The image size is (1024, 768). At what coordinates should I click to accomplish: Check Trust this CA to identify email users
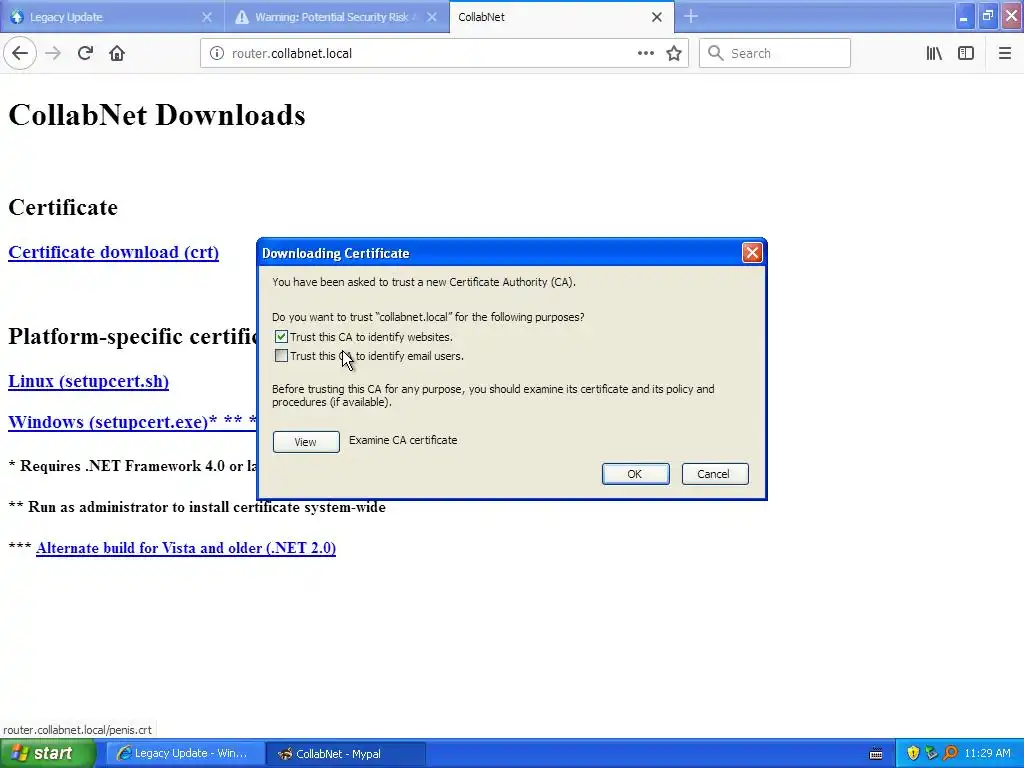pyautogui.click(x=281, y=356)
